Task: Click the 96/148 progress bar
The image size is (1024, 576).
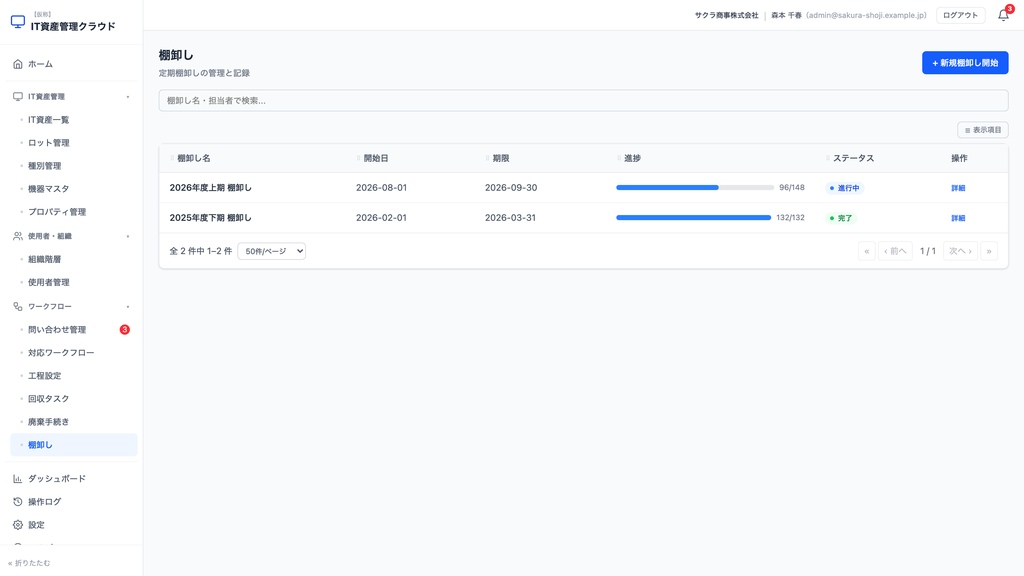Action: click(695, 187)
